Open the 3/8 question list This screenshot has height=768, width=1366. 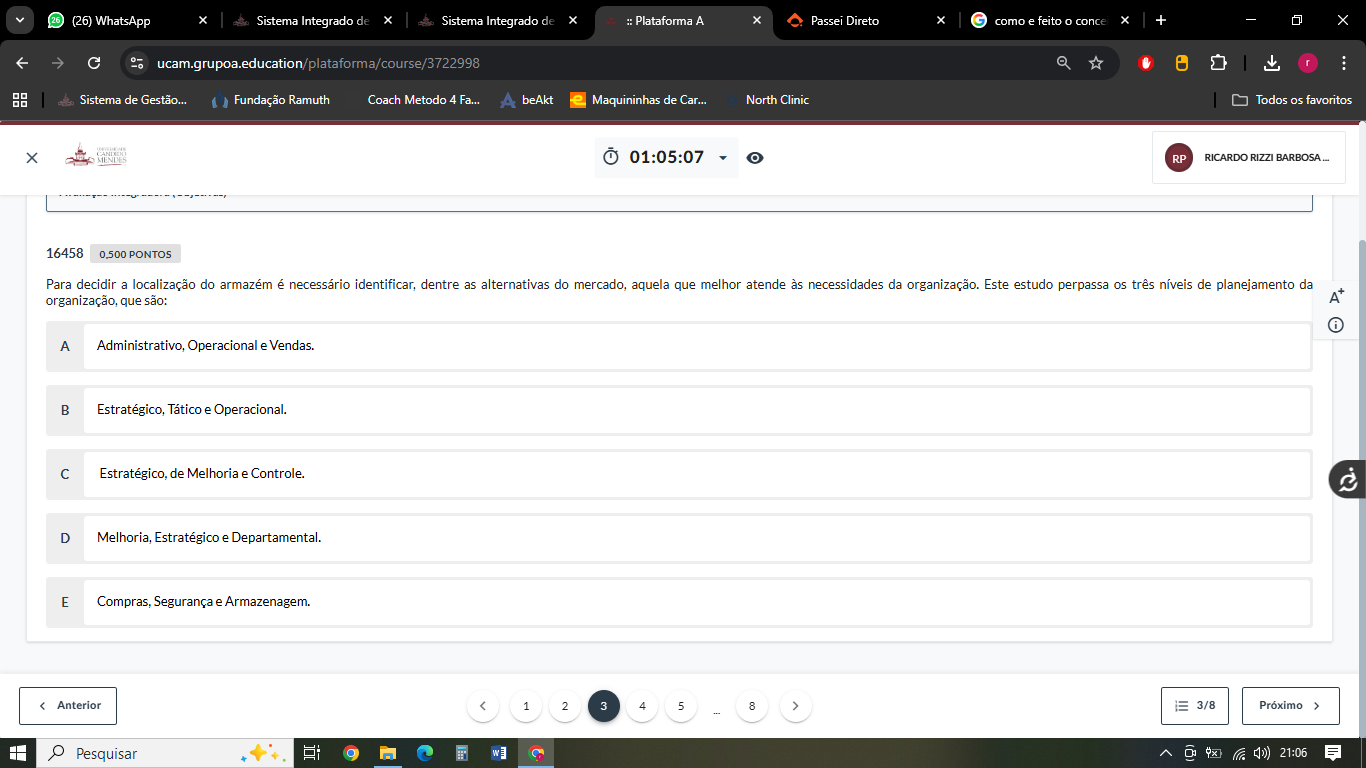click(x=1195, y=706)
